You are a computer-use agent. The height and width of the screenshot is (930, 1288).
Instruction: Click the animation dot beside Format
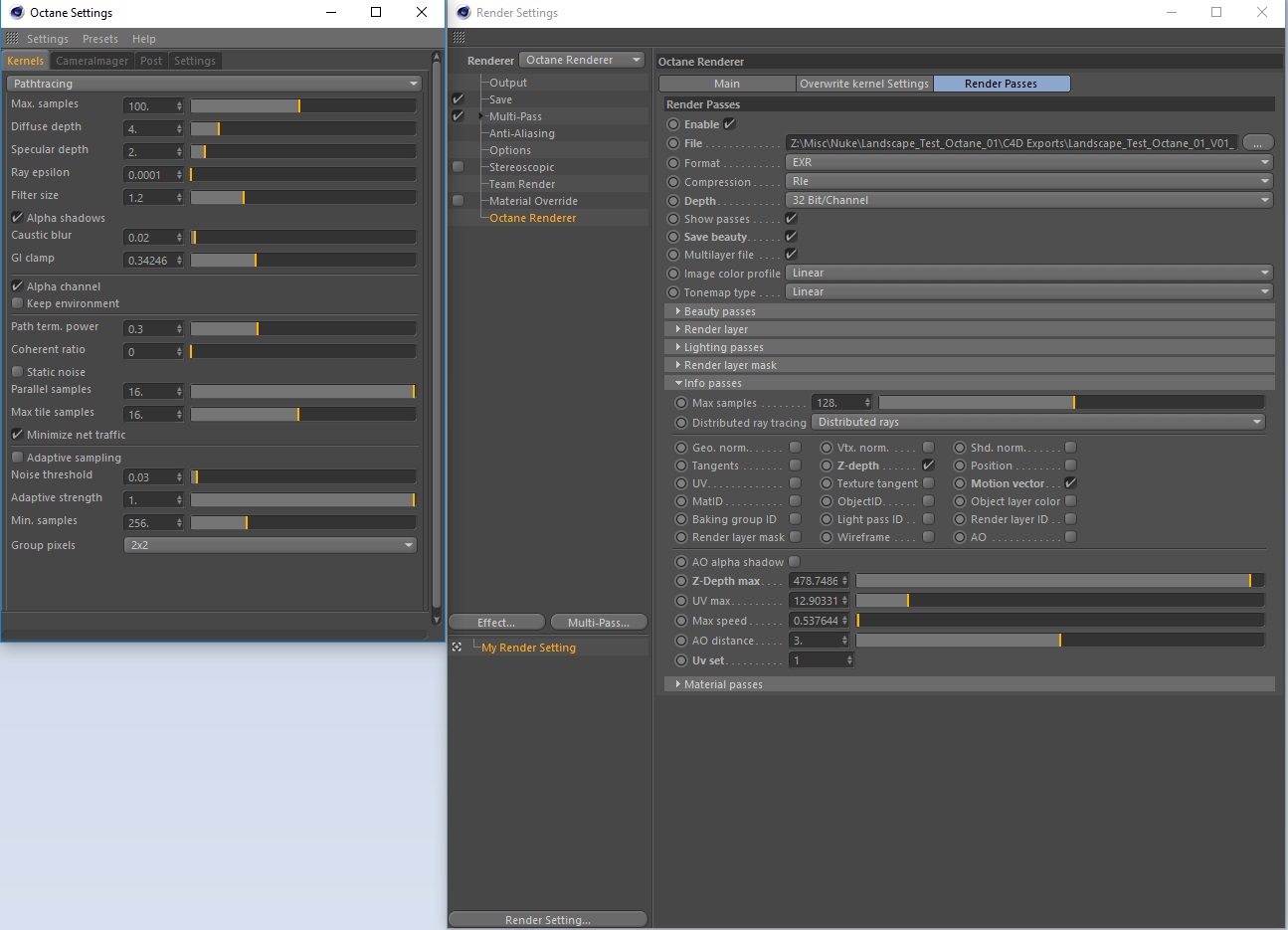[x=673, y=163]
